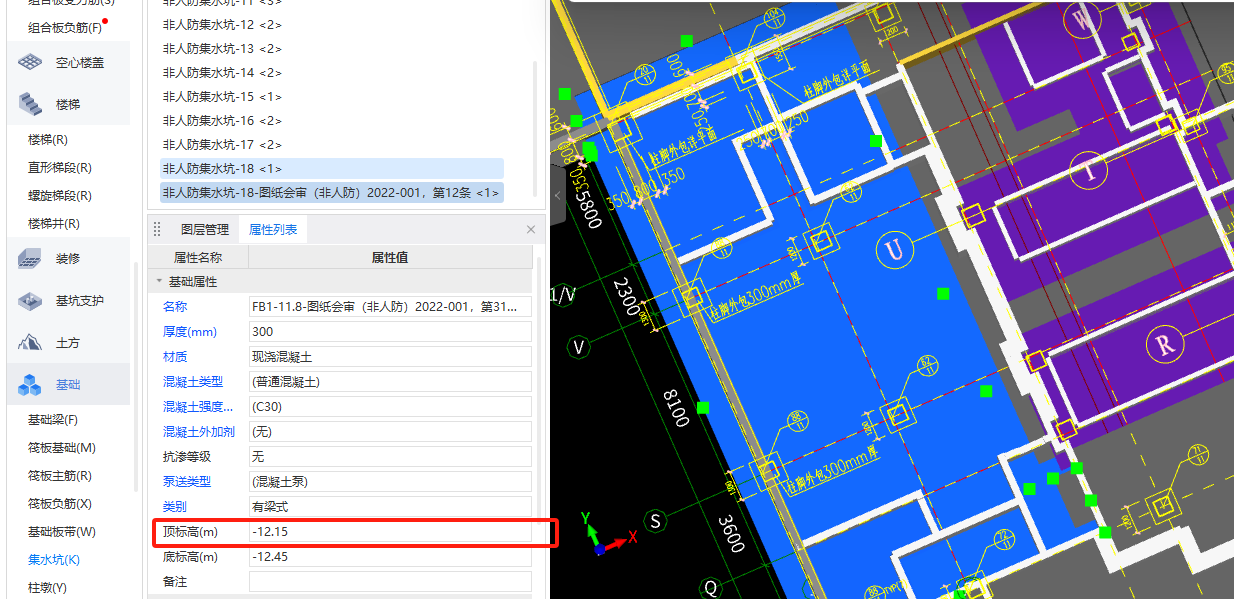The image size is (1234, 599).
Task: Switch to the 图层管理 tab
Action: (204, 229)
